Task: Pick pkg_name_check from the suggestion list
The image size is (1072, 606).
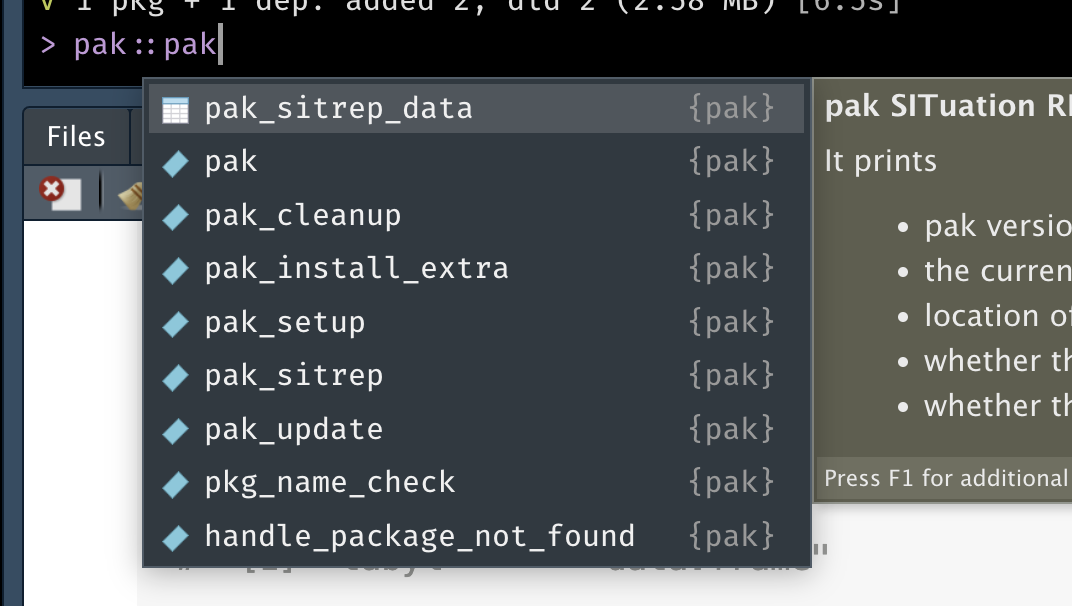Action: tap(330, 482)
